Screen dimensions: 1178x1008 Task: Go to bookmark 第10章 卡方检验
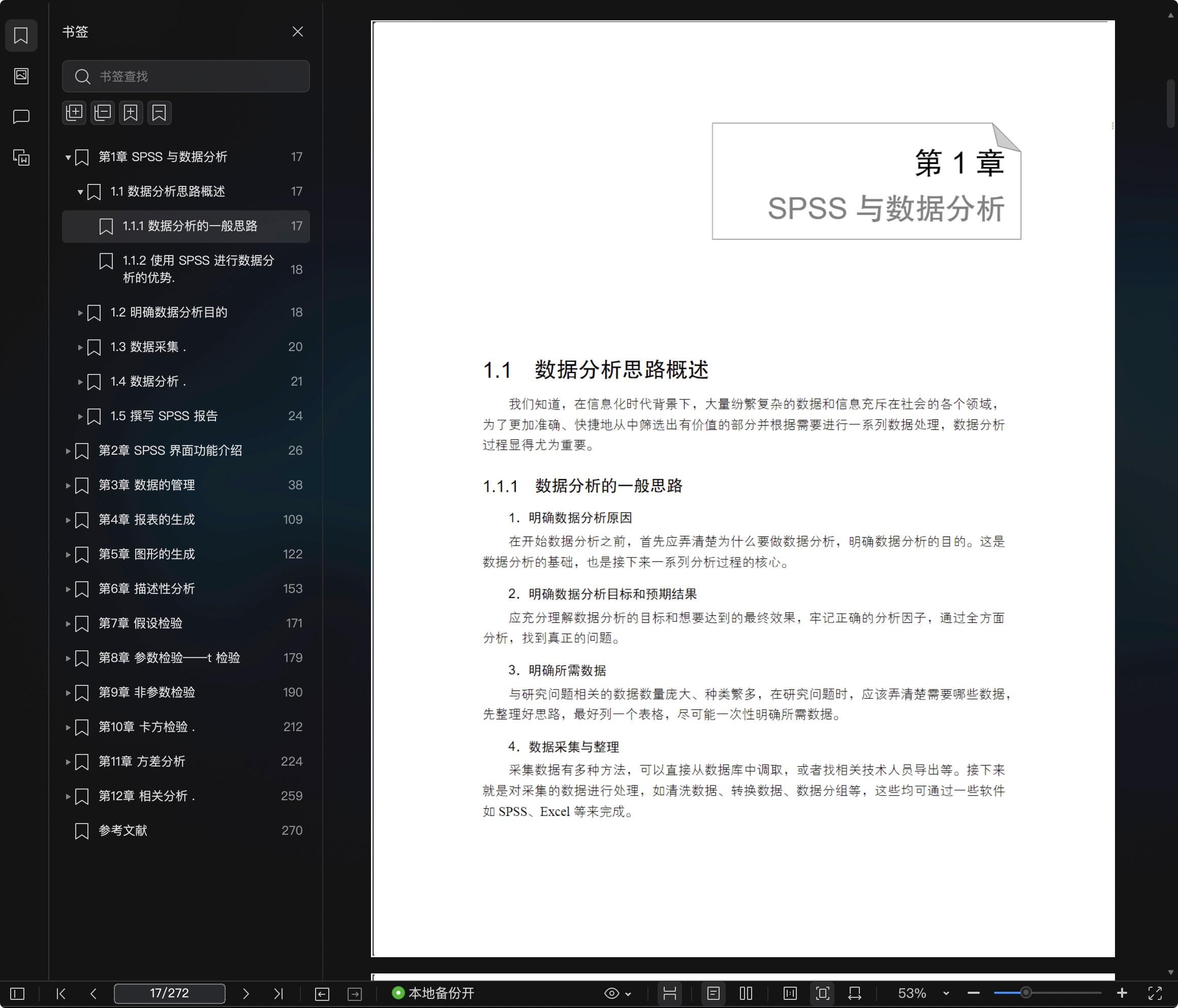[x=186, y=727]
